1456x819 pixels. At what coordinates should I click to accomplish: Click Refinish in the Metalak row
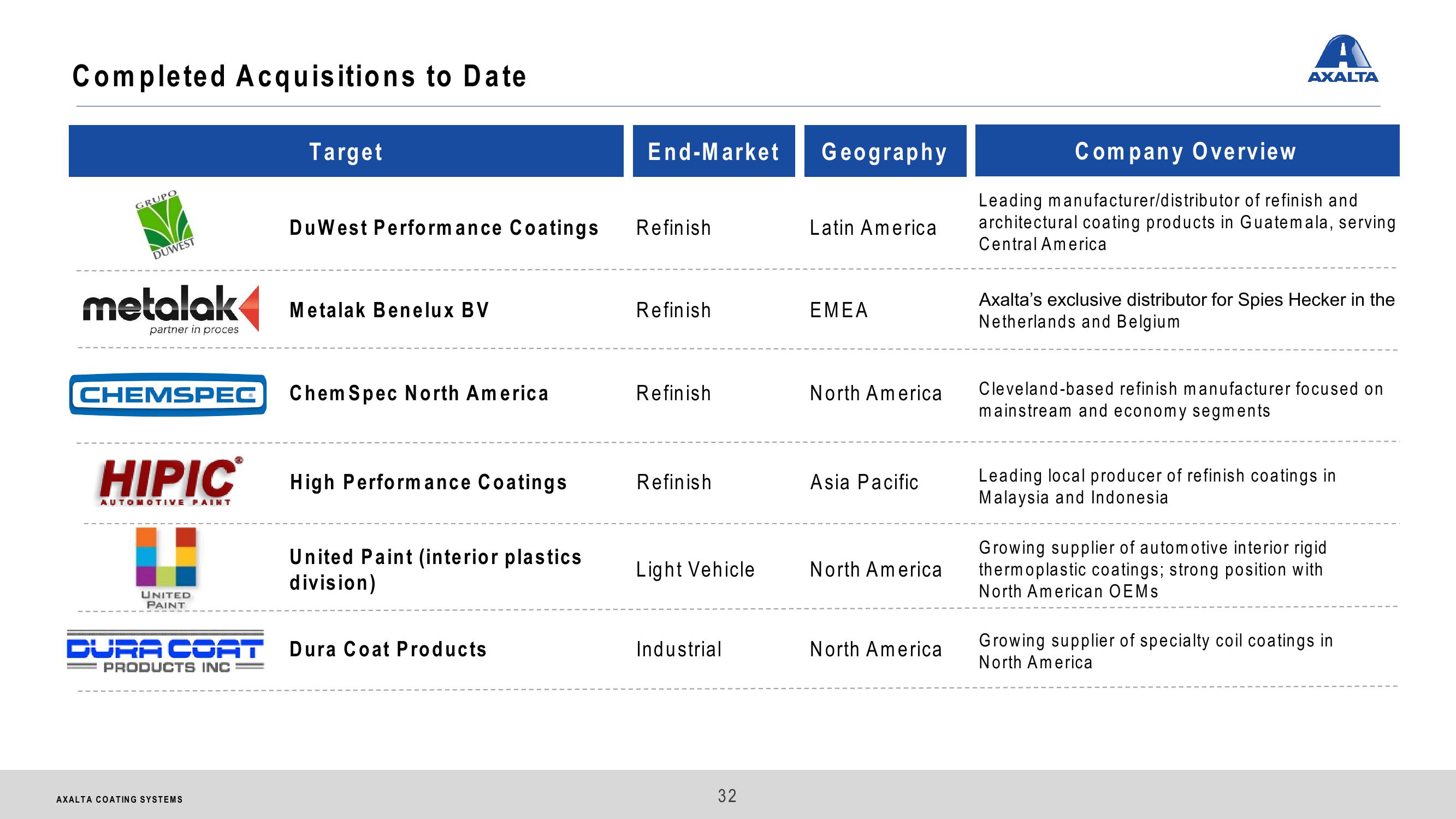click(673, 310)
